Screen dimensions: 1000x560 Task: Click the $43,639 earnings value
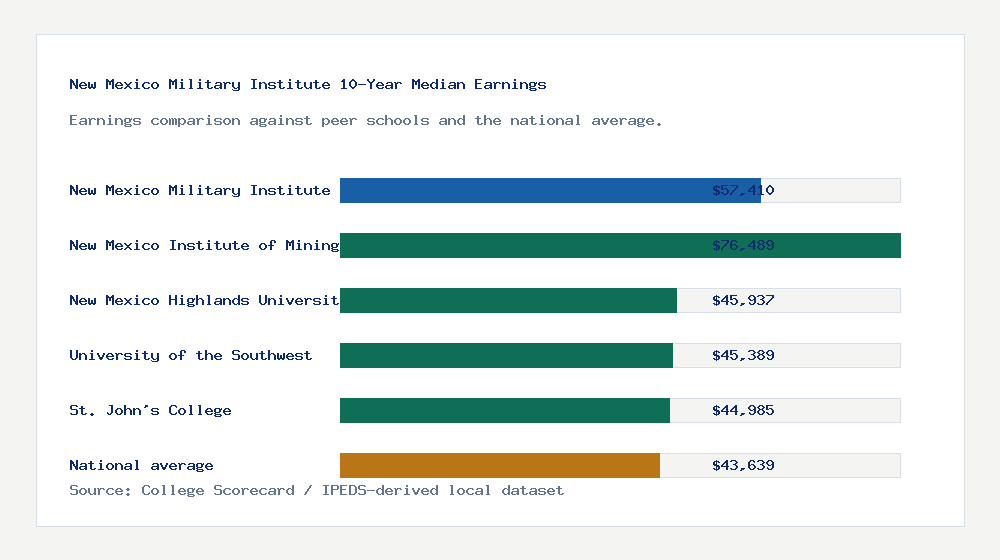tap(743, 465)
